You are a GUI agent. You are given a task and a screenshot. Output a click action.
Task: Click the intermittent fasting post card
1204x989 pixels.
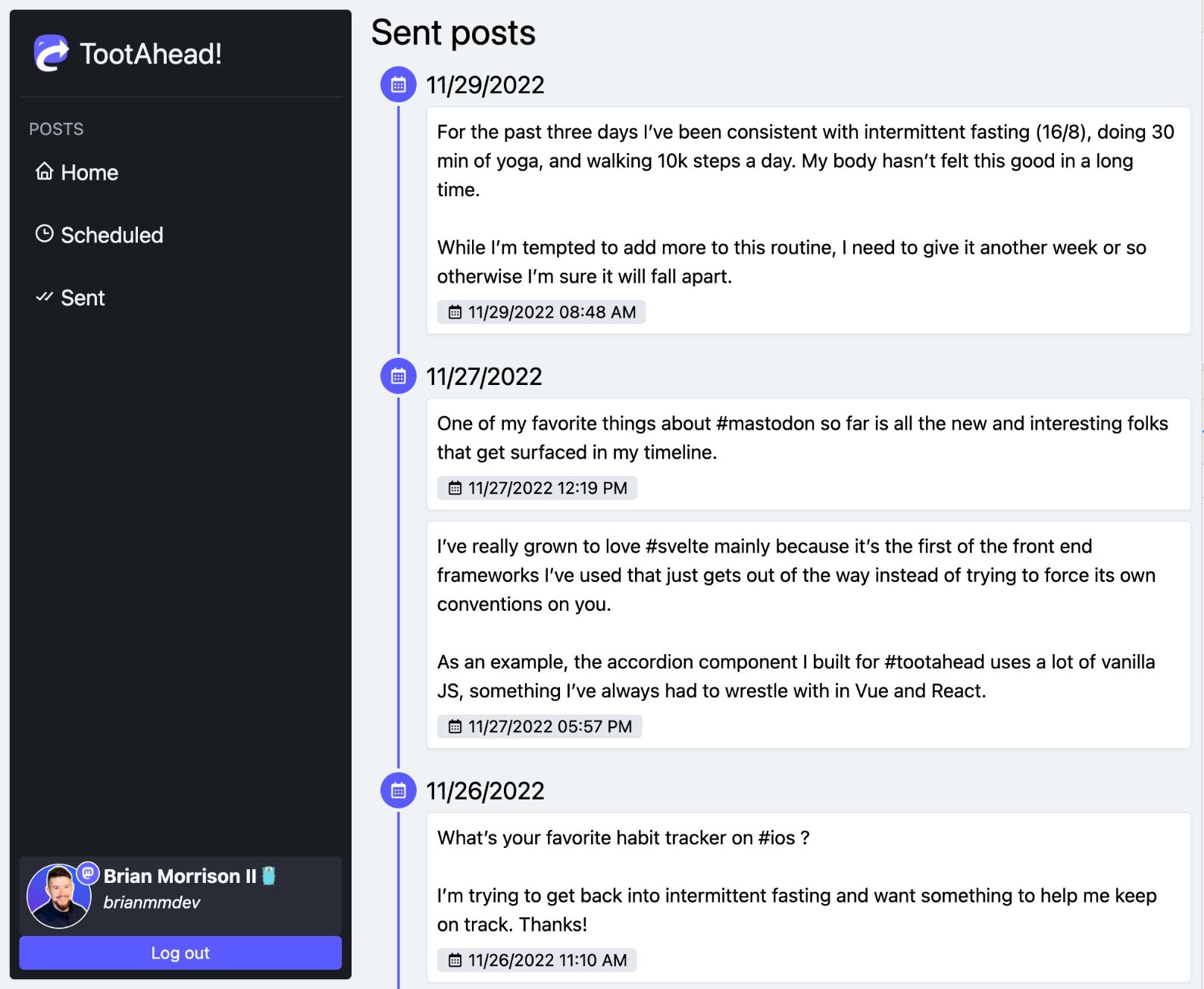coord(808,205)
